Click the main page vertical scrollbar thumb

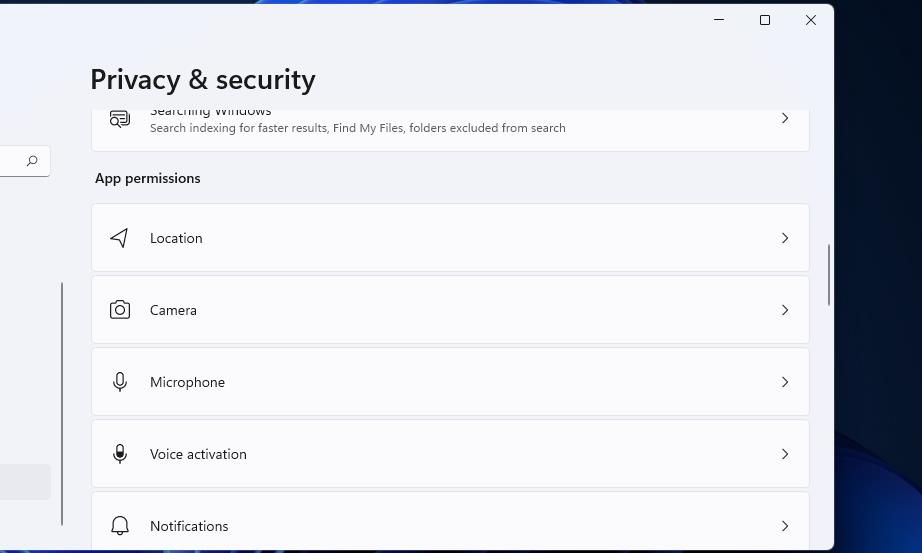click(829, 275)
